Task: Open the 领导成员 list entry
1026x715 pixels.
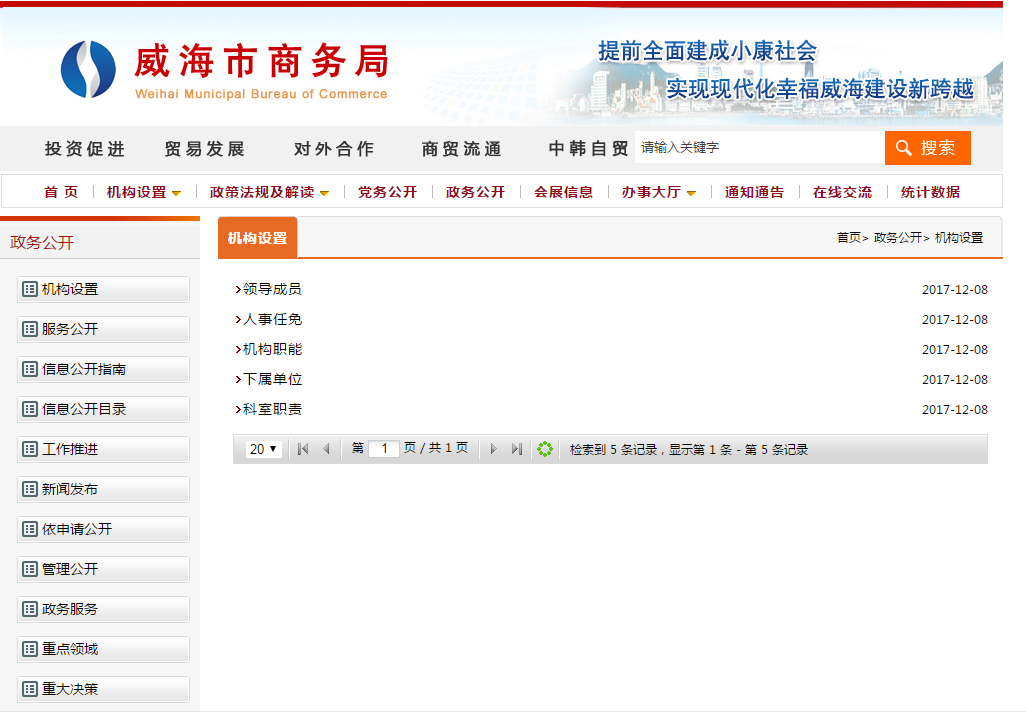Action: click(x=272, y=289)
